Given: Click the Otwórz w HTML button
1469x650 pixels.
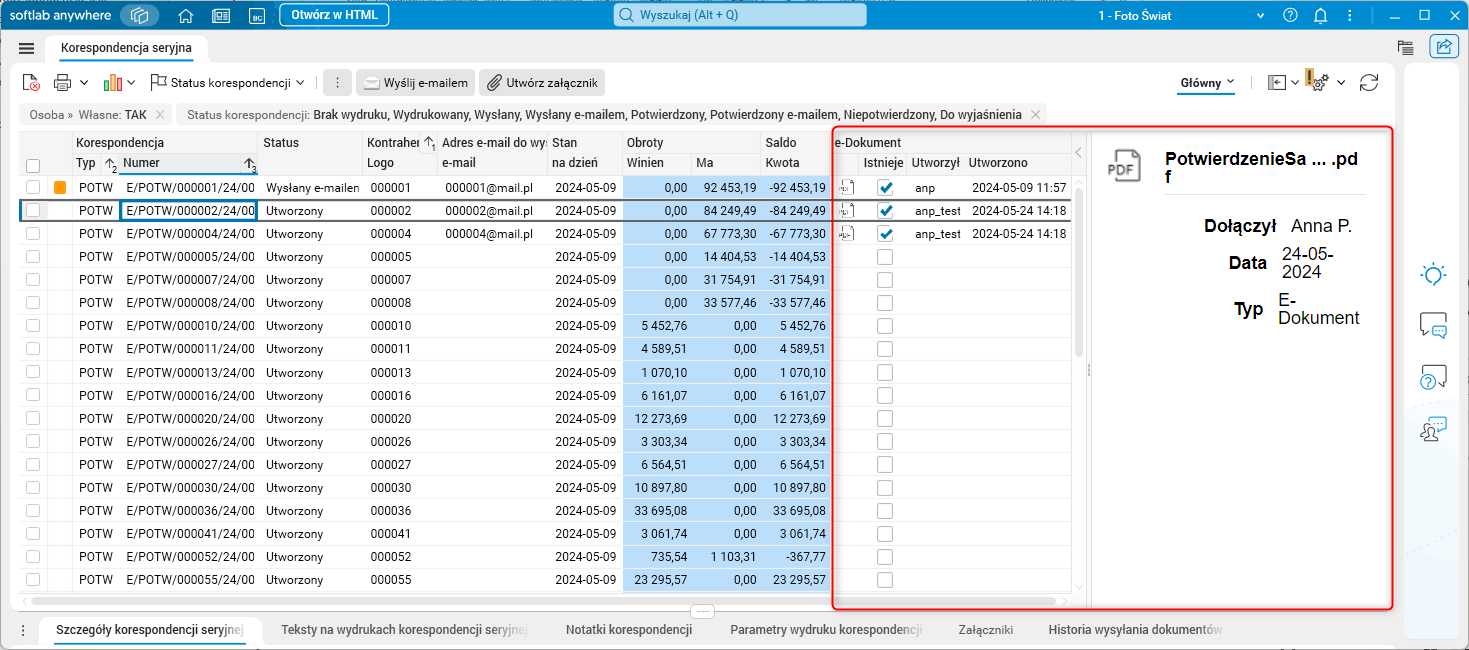Looking at the screenshot, I should [334, 15].
